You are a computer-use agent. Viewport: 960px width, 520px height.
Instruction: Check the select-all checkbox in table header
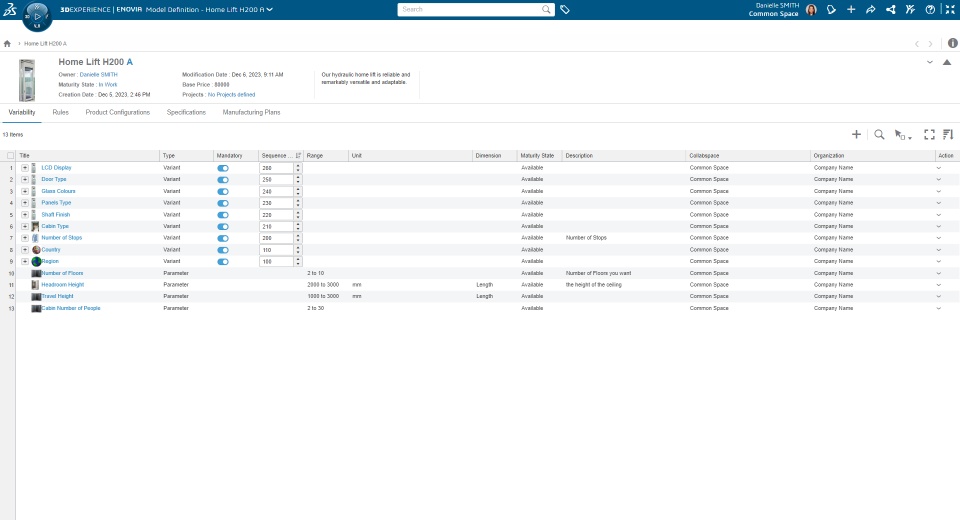point(10,156)
